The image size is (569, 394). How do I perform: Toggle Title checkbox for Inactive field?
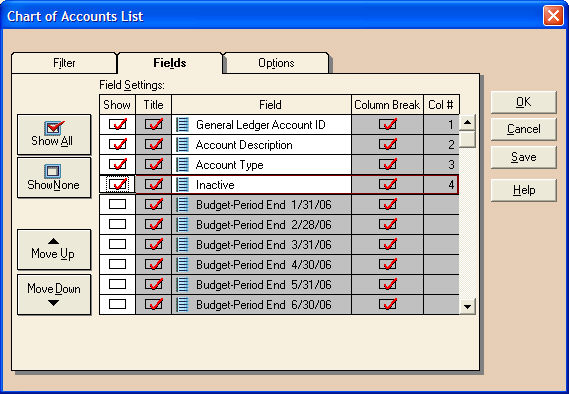153,184
